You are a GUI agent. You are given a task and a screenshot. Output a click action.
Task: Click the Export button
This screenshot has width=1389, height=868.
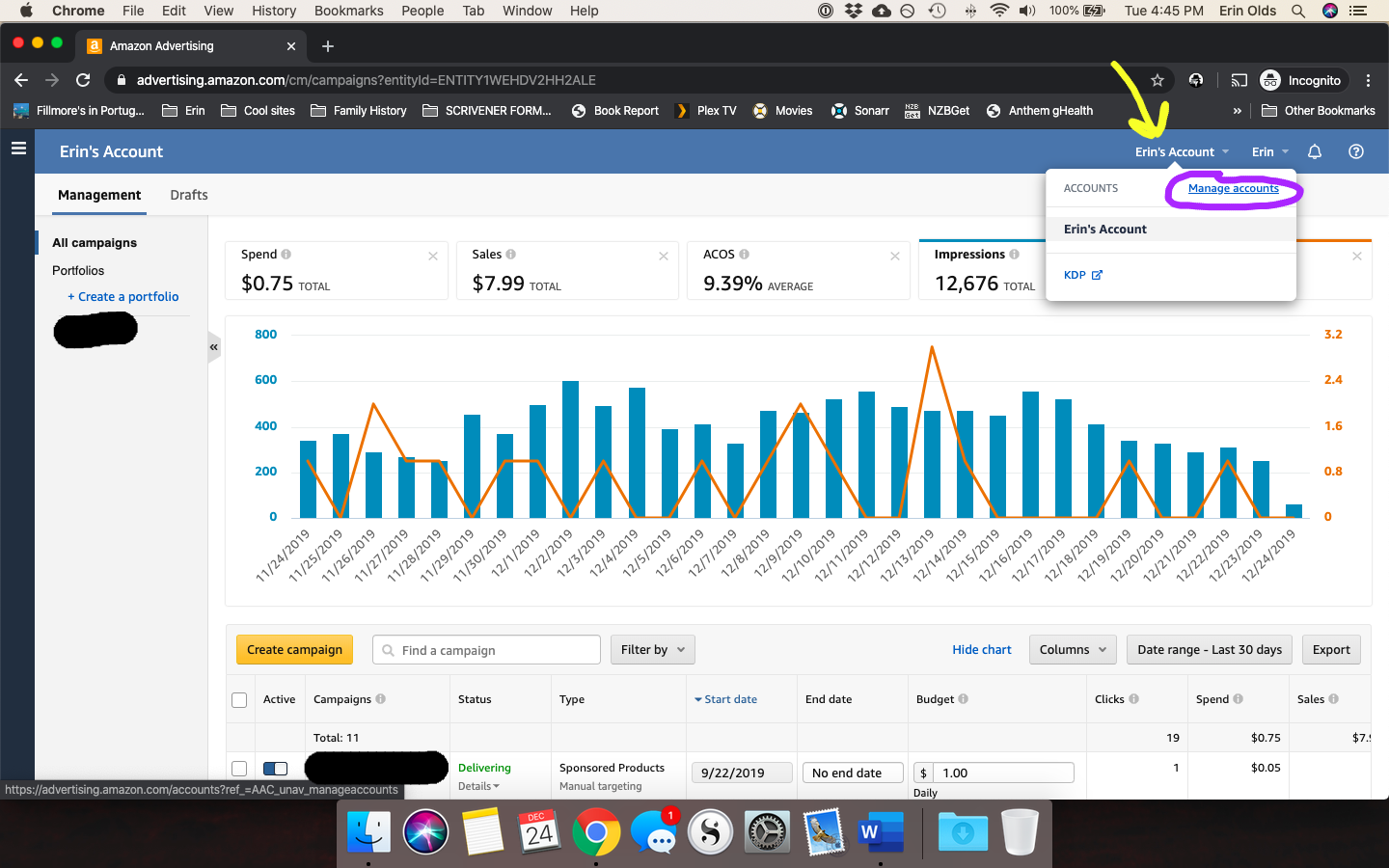(1331, 649)
